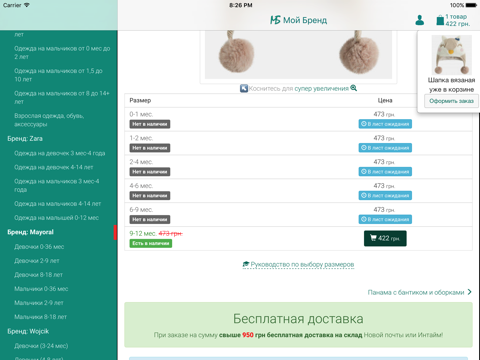This screenshot has height=360, width=480.
Task: Open Взрослая одежда, обувь, аксессуары category
Action: (49, 120)
